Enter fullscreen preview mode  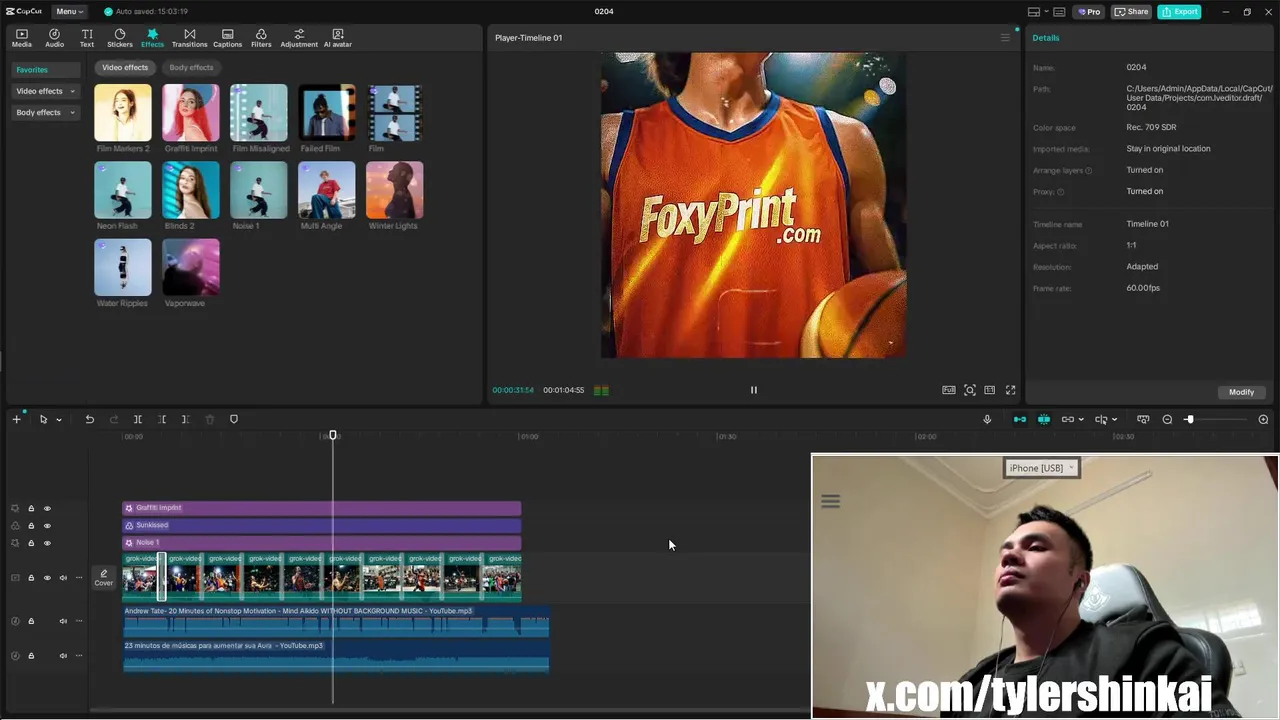click(x=1010, y=390)
